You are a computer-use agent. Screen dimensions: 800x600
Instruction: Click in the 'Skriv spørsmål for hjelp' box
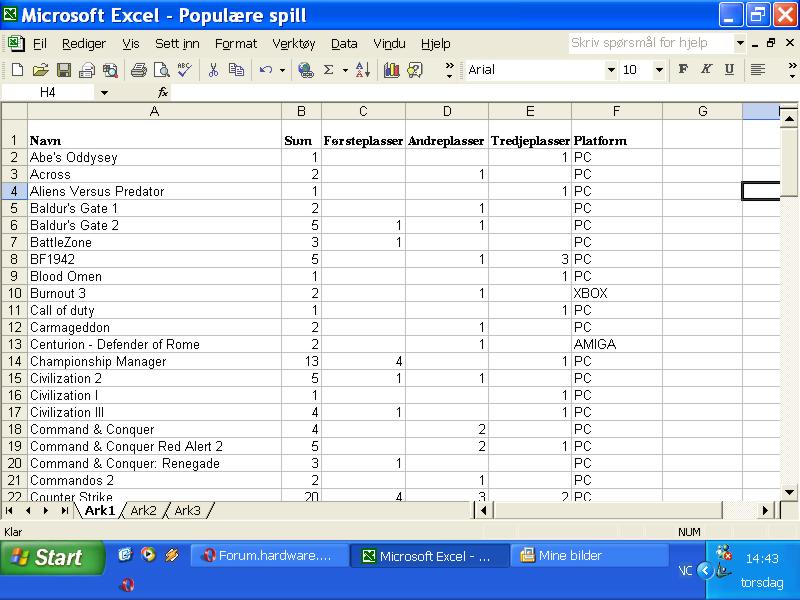click(651, 43)
